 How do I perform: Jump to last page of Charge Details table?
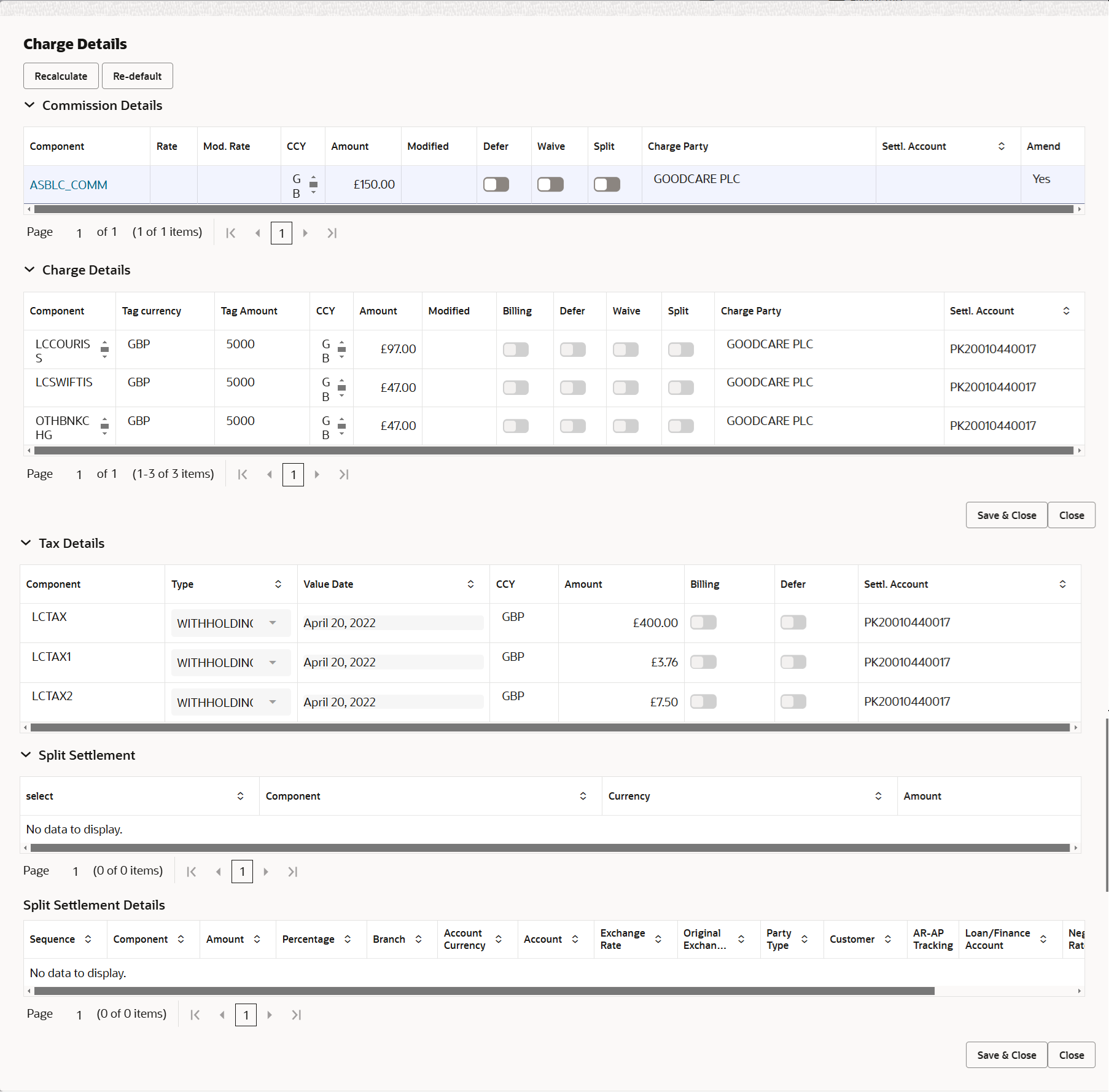tap(344, 474)
